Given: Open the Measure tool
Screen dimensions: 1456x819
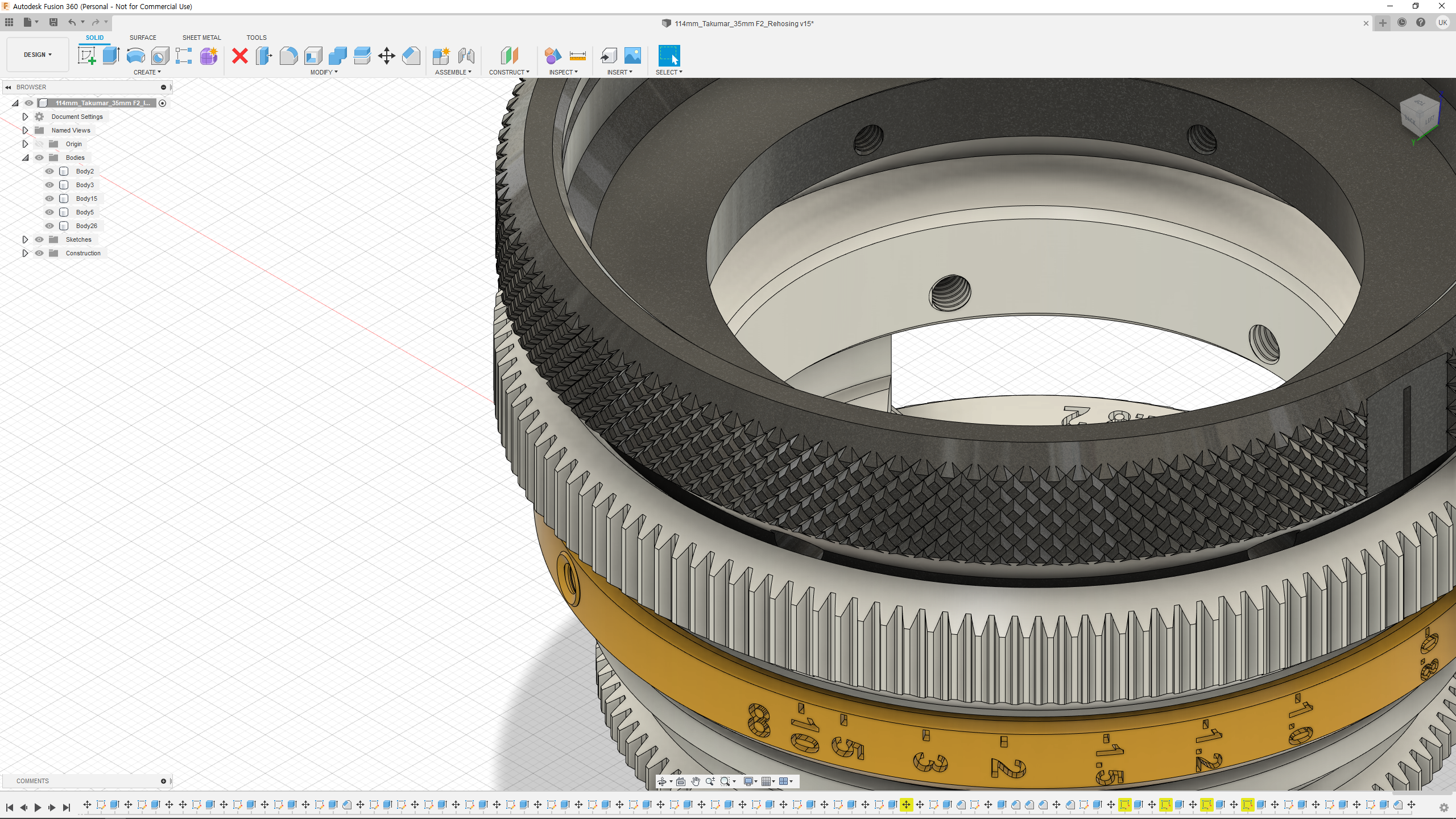Looking at the screenshot, I should click(577, 56).
